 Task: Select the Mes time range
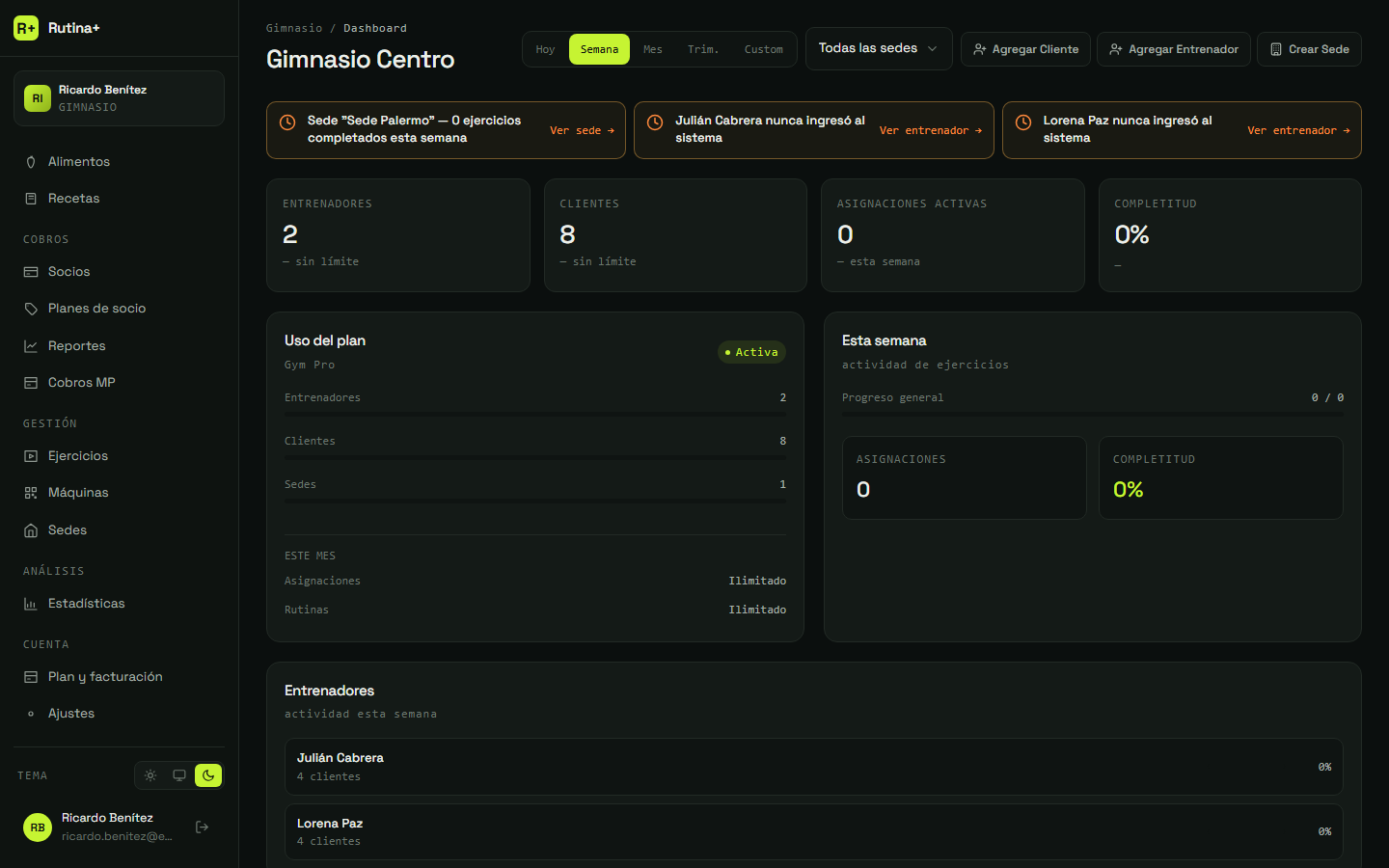pos(653,49)
